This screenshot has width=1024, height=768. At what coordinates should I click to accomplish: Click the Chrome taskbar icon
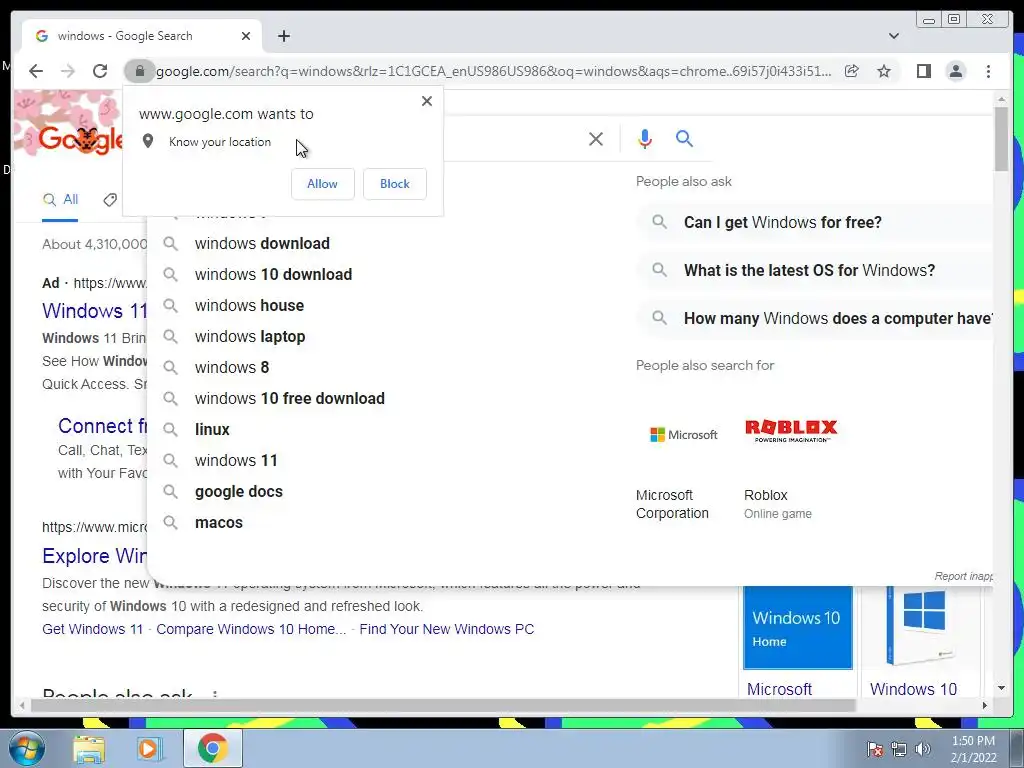[x=212, y=749]
